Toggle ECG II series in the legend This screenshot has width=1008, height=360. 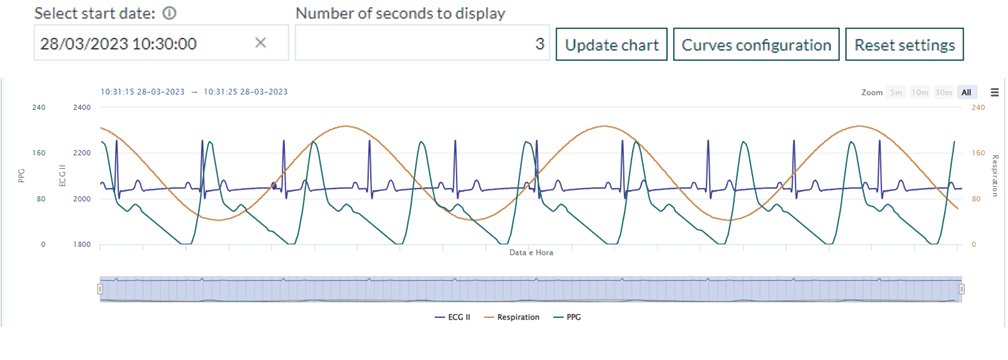pos(453,318)
